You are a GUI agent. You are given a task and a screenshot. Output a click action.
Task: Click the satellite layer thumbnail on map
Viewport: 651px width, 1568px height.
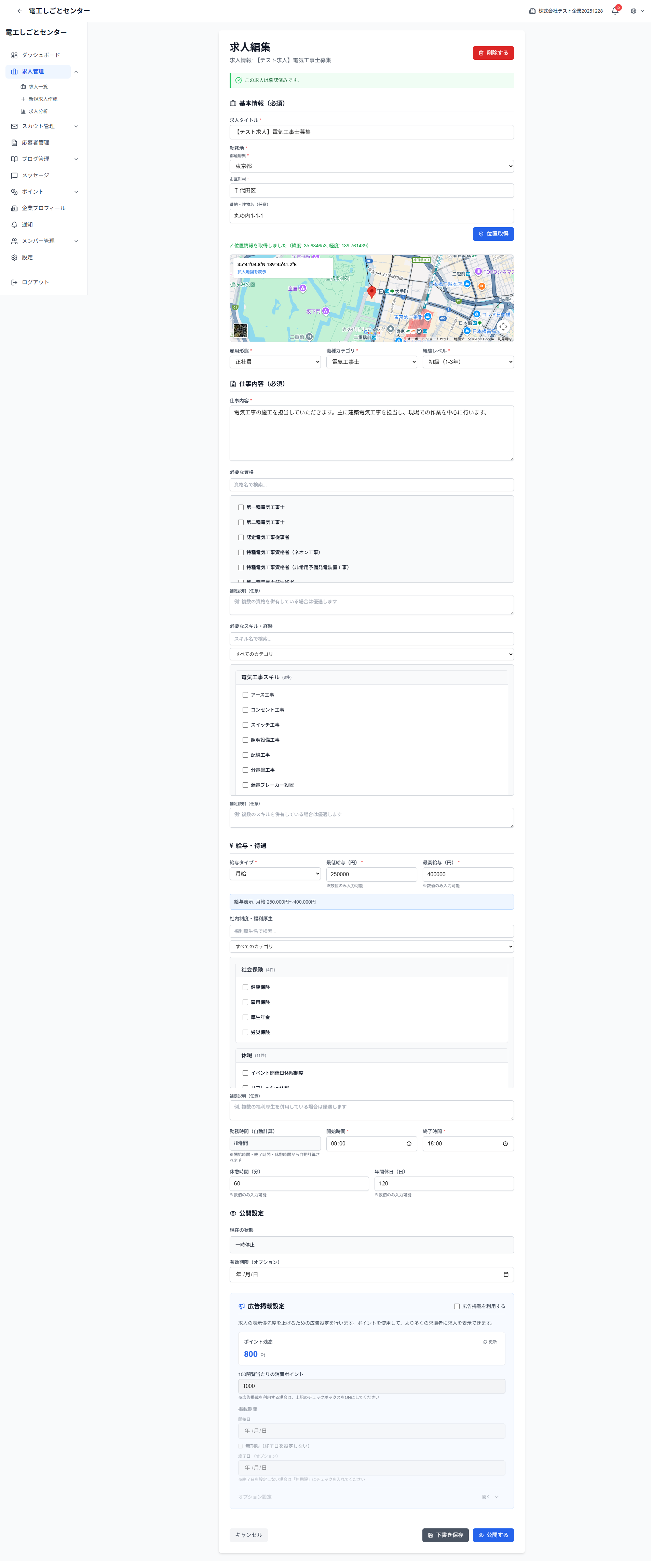(241, 331)
